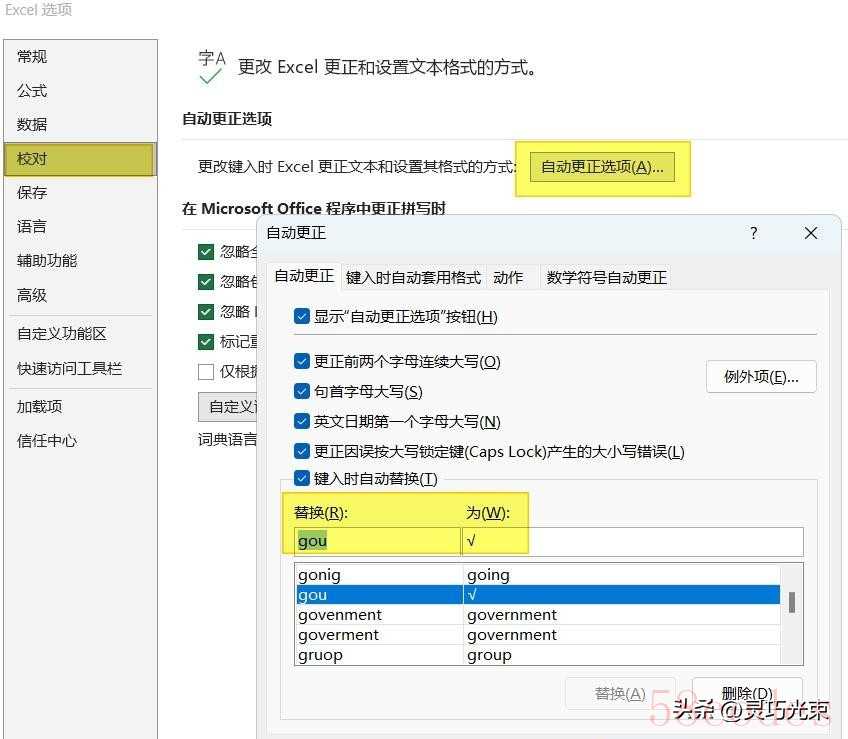The width and height of the screenshot is (848, 739).
Task: Go to 信任中心 settings
Action: tap(47, 440)
